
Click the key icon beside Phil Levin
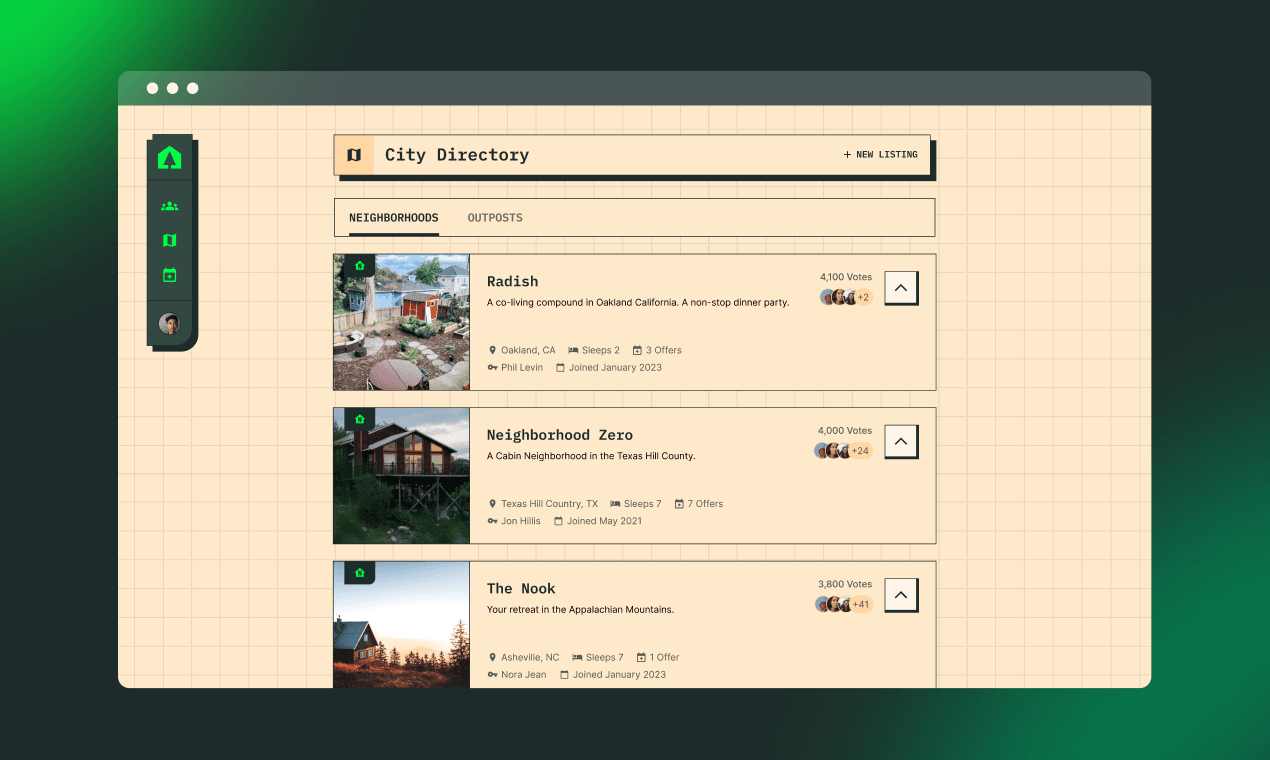492,367
